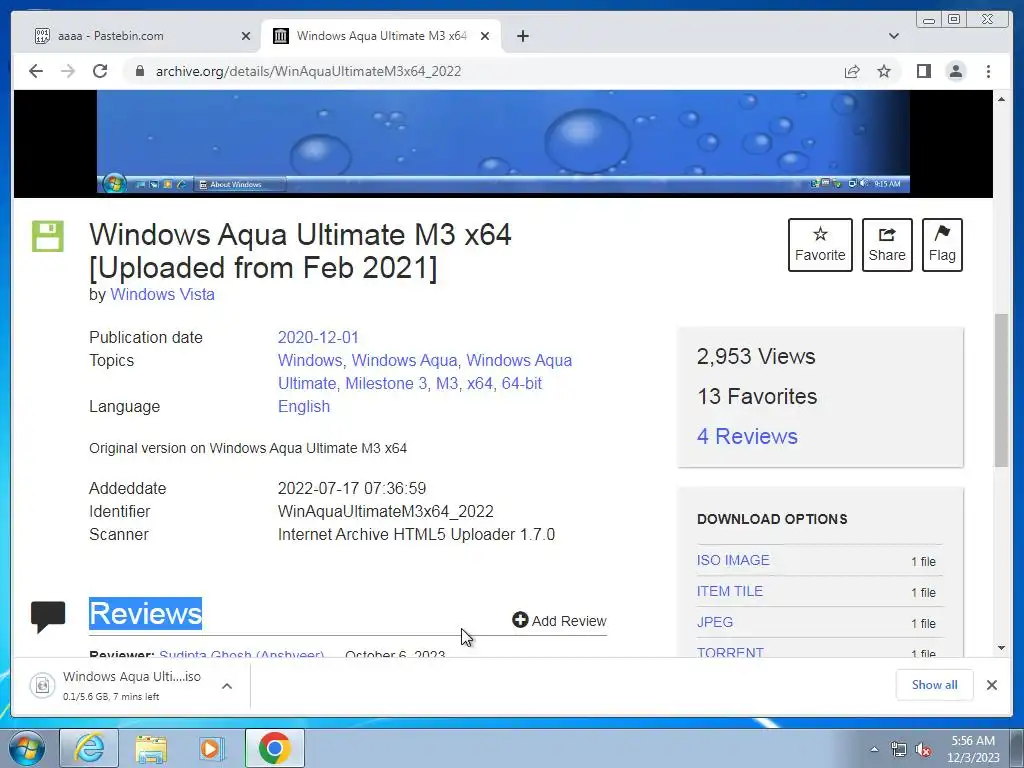The height and width of the screenshot is (768, 1024).
Task: Open the Windows Start menu
Action: 27,748
